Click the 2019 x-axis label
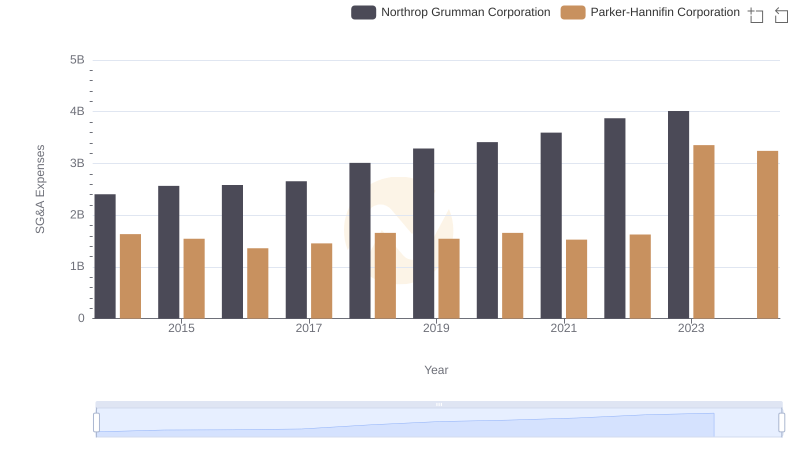Image resolution: width=800 pixels, height=461 pixels. 436,328
